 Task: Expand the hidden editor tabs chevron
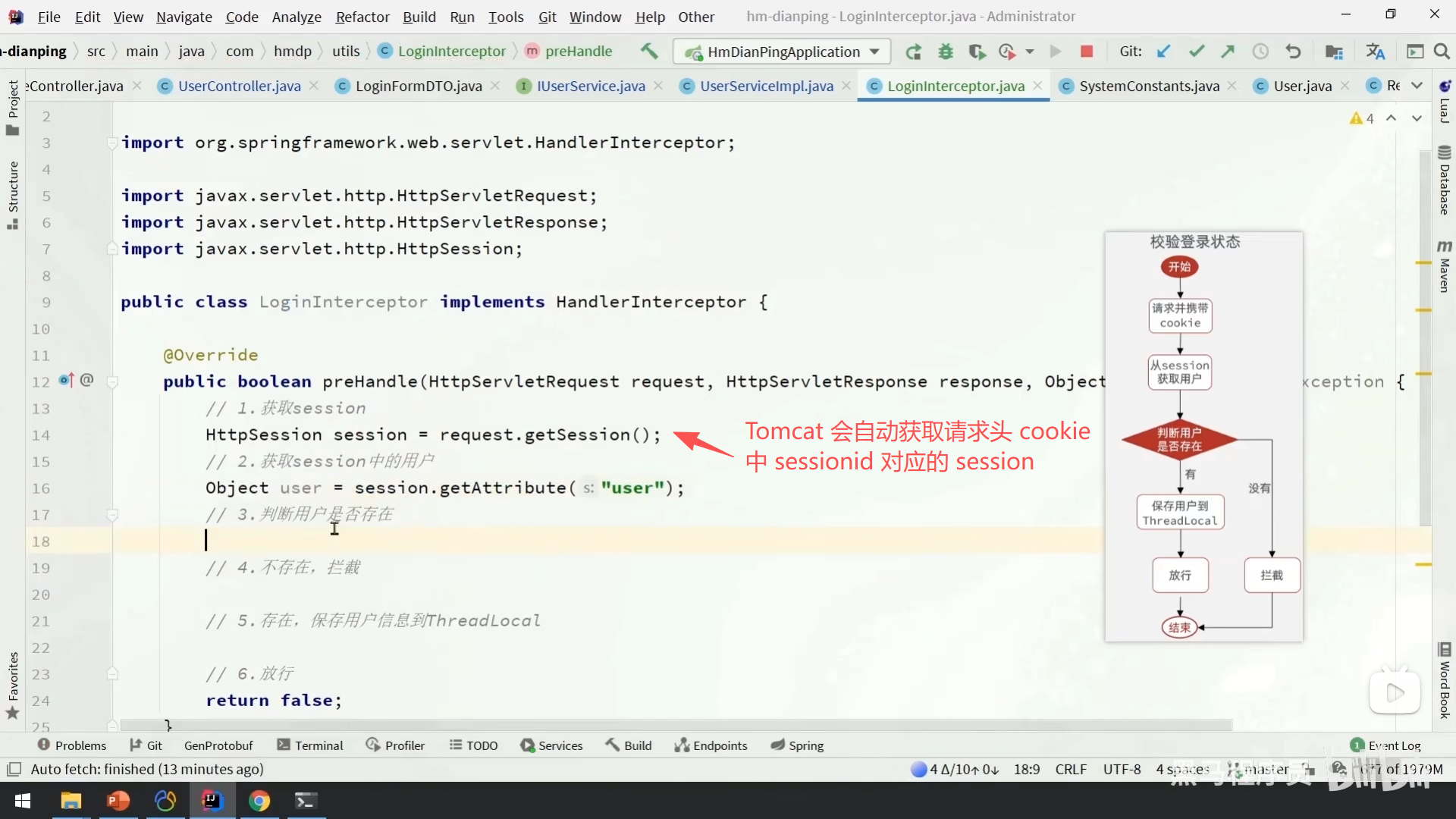pyautogui.click(x=1417, y=86)
